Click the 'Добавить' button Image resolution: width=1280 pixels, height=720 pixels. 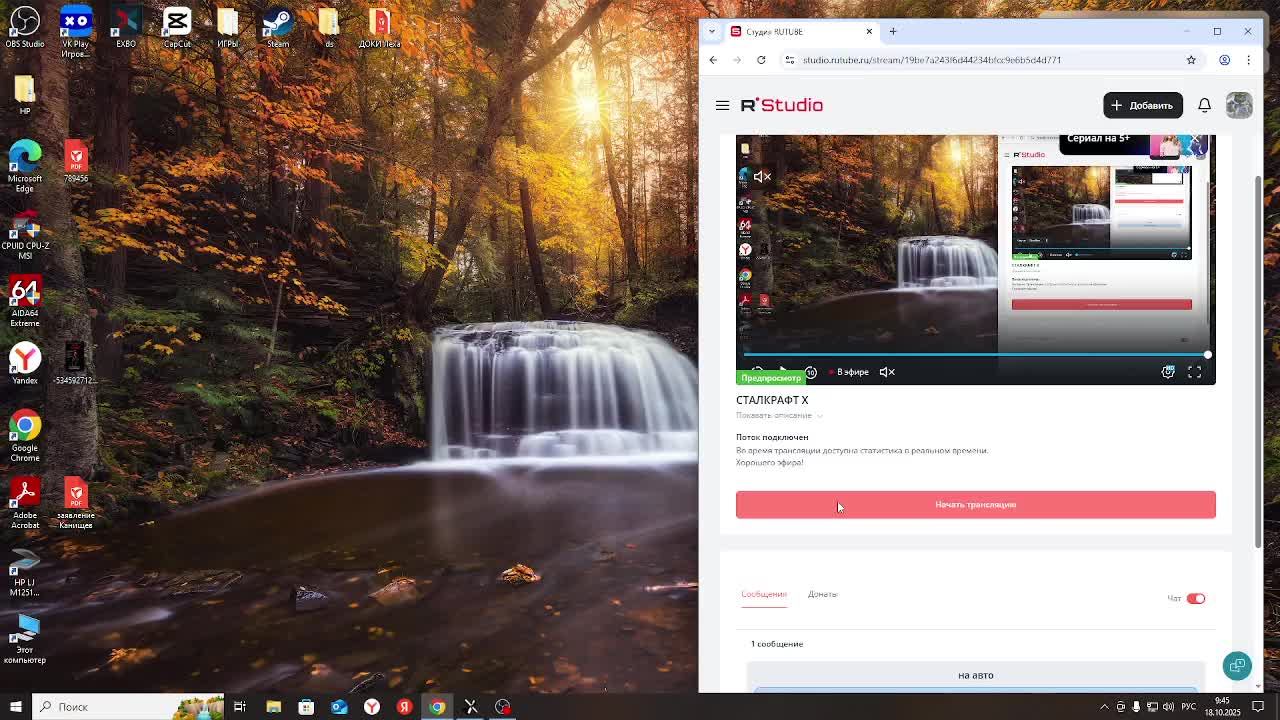(x=1143, y=105)
